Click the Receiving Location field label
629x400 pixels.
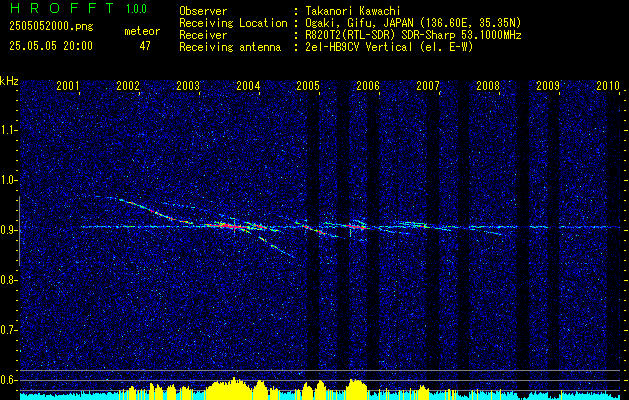[233, 23]
